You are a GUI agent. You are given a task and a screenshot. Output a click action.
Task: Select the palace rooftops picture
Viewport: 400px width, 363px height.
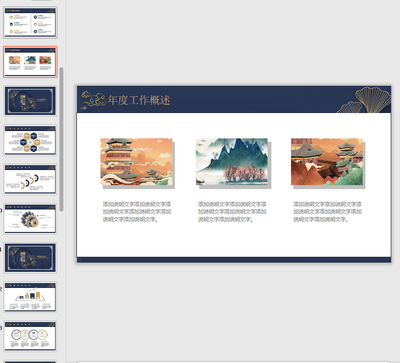point(327,162)
